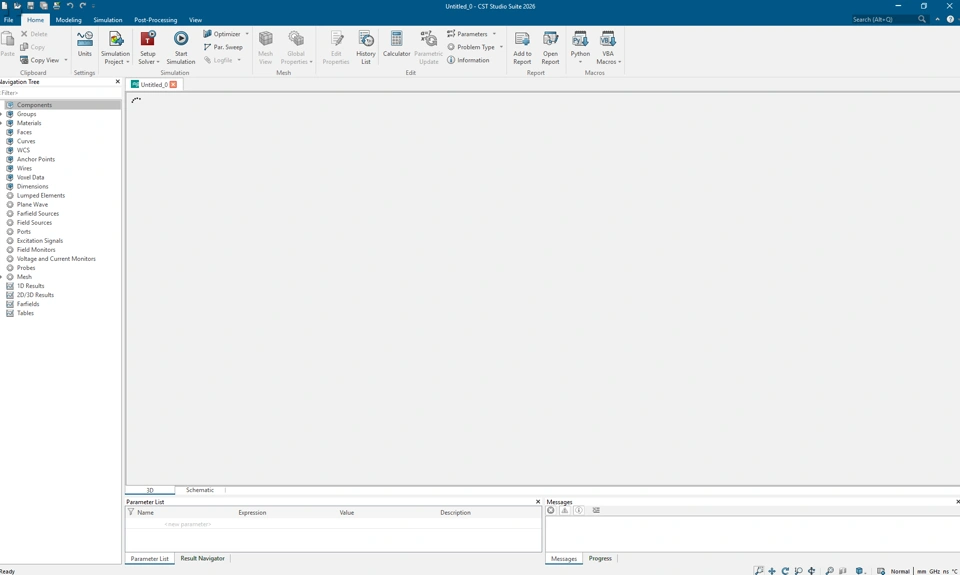Click the print icon in quick access toolbar
Viewport: 960px width, 575px height.
point(56,6)
